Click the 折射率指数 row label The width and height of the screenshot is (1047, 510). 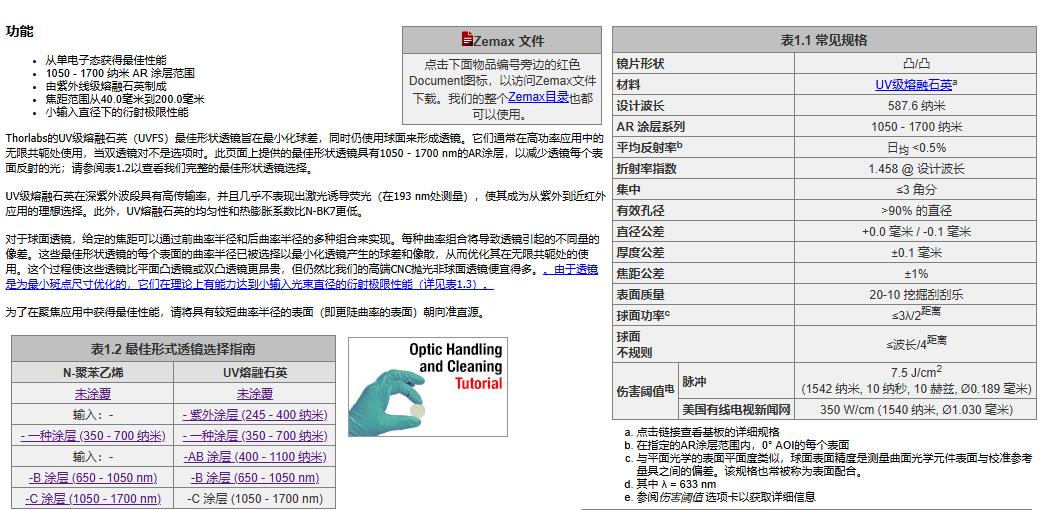pos(646,168)
